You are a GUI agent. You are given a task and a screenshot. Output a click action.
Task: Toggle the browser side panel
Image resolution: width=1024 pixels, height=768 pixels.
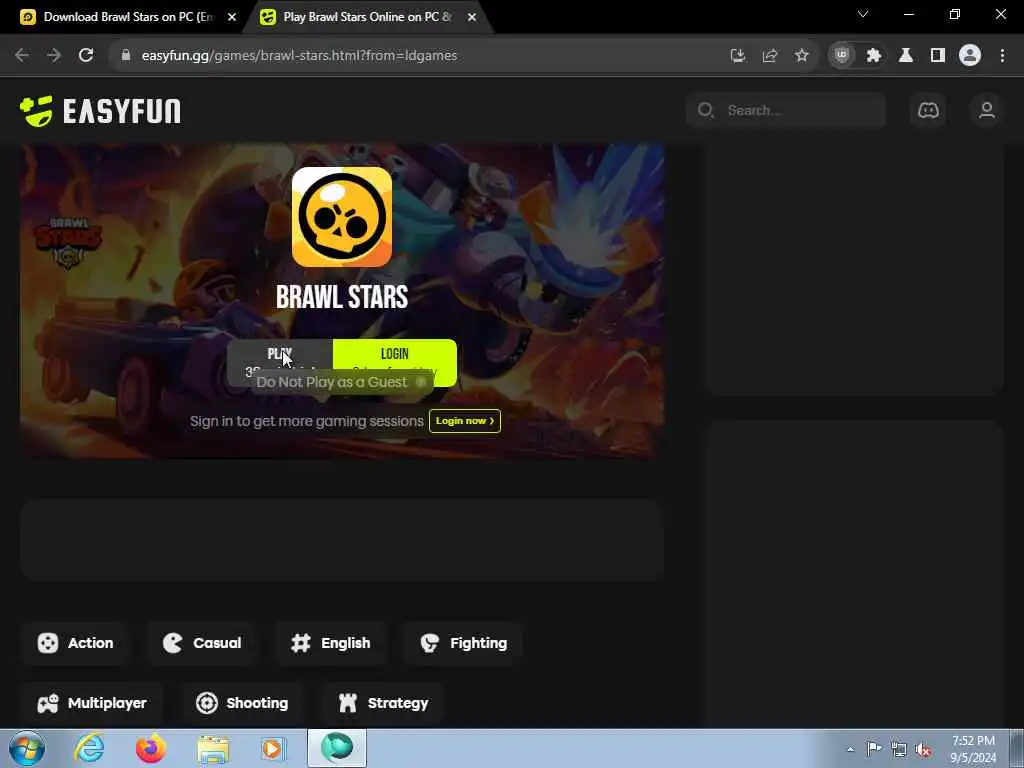(x=938, y=56)
